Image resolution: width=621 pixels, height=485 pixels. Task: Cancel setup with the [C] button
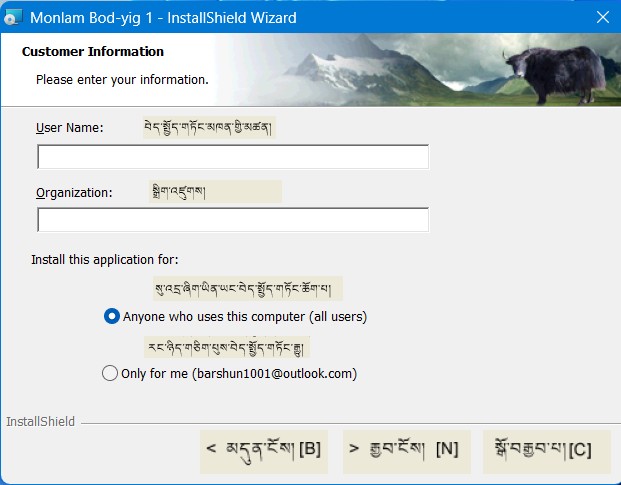547,452
